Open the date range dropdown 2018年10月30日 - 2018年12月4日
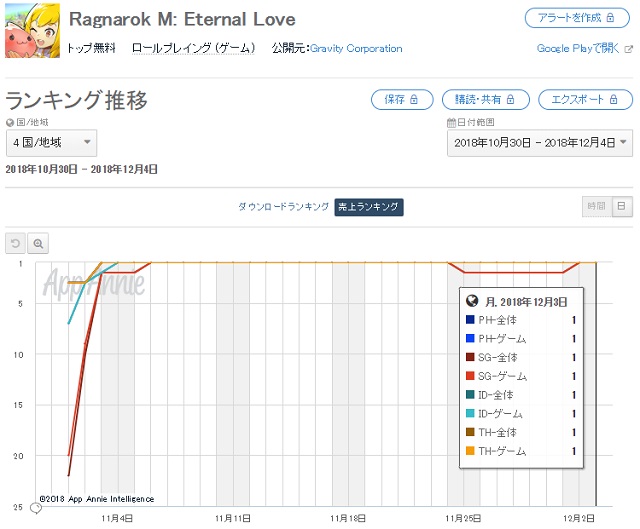 pyautogui.click(x=540, y=143)
